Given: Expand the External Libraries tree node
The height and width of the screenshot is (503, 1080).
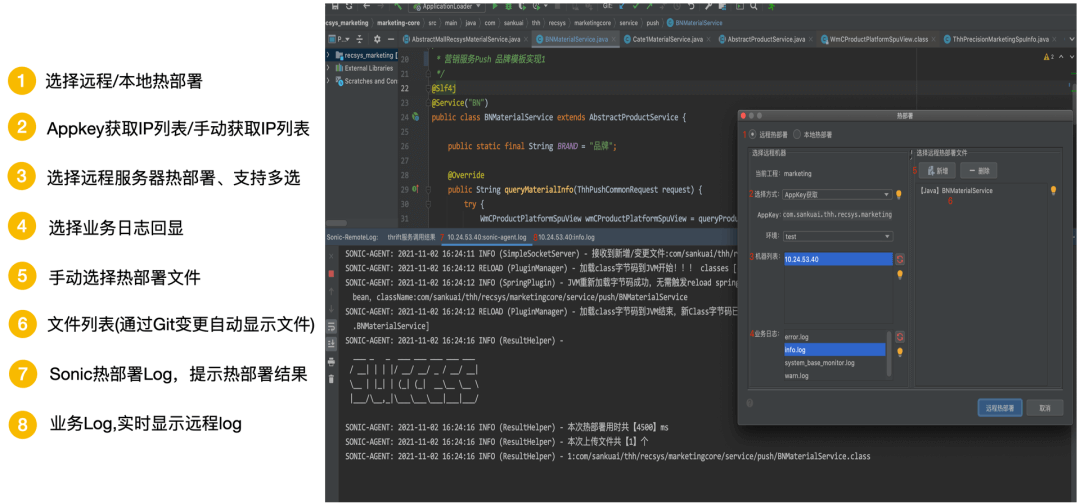Looking at the screenshot, I should [327, 68].
